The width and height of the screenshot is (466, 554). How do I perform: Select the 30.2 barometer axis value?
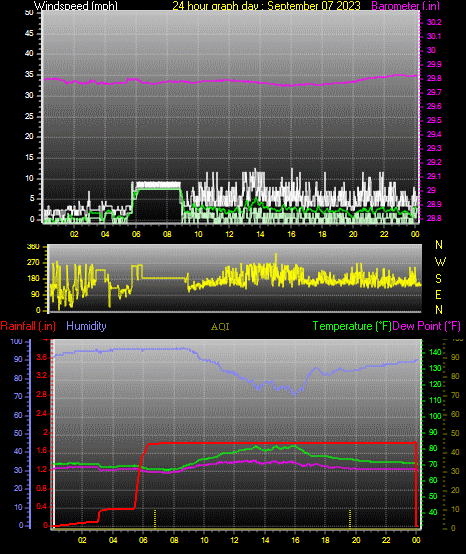pos(434,22)
